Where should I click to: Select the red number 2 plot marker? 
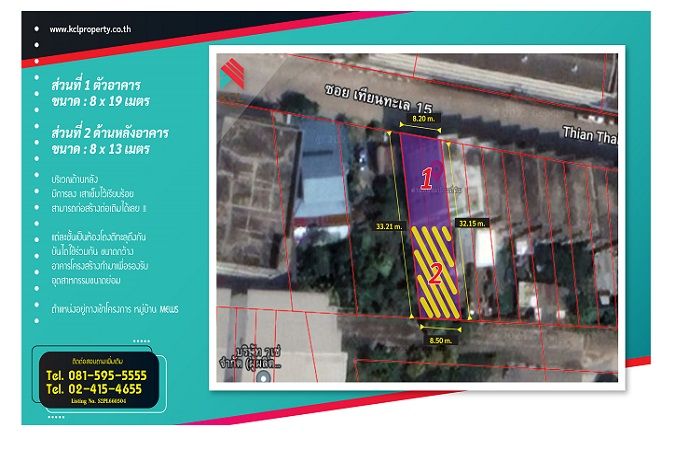[x=437, y=274]
